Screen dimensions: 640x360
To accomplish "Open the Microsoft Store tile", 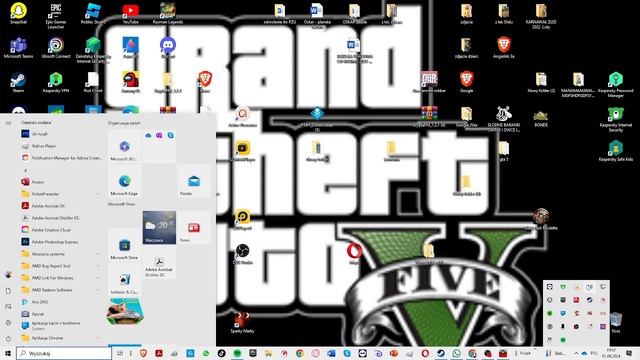I will coord(124,245).
